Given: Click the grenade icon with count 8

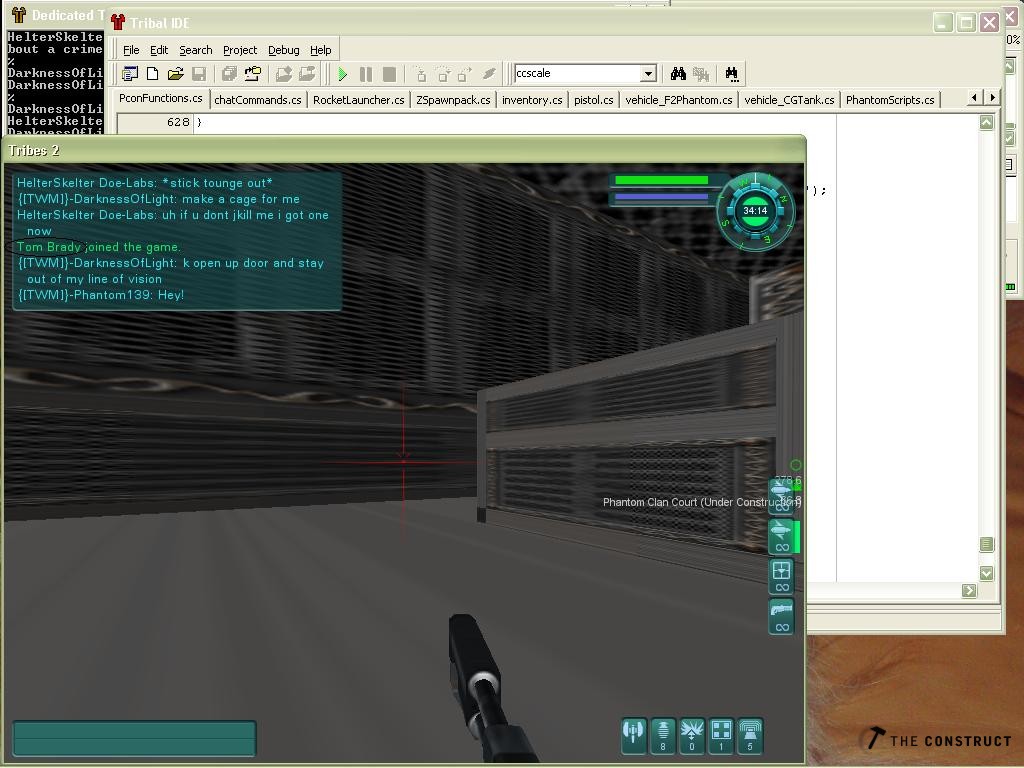Looking at the screenshot, I should [x=663, y=735].
